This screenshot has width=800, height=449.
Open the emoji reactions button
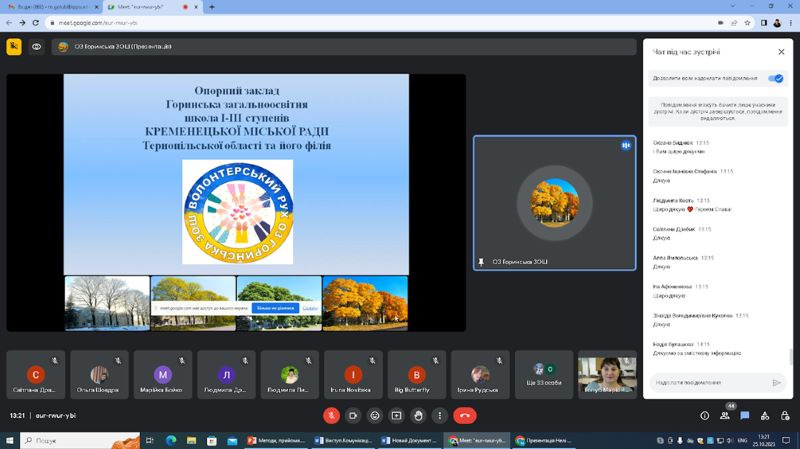coord(375,415)
